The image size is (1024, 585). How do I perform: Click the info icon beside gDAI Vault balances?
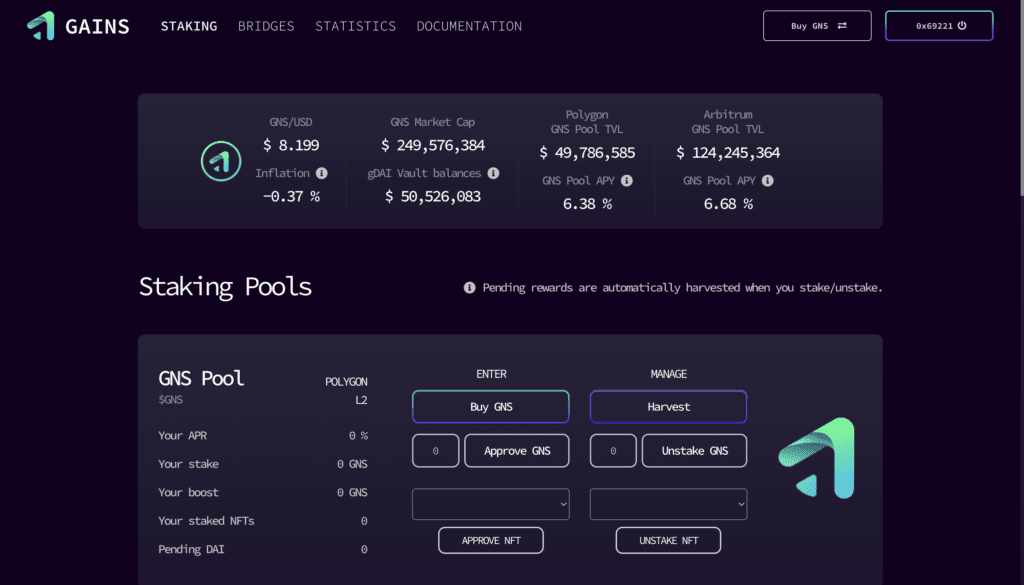(x=494, y=173)
